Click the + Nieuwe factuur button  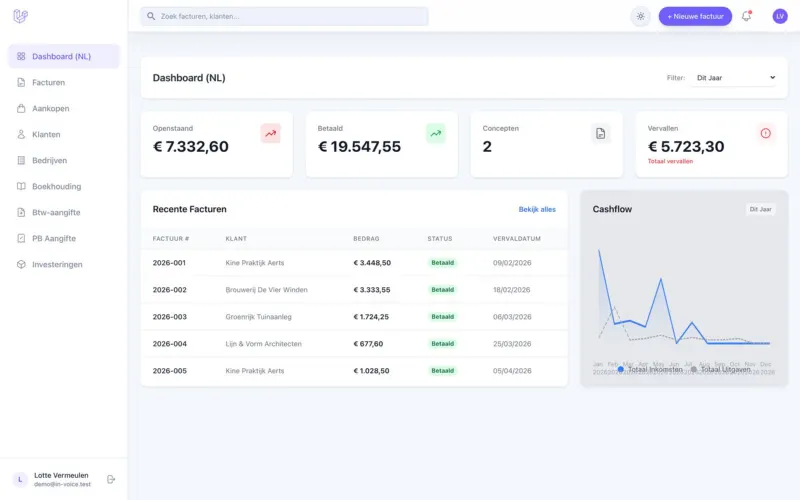[695, 16]
